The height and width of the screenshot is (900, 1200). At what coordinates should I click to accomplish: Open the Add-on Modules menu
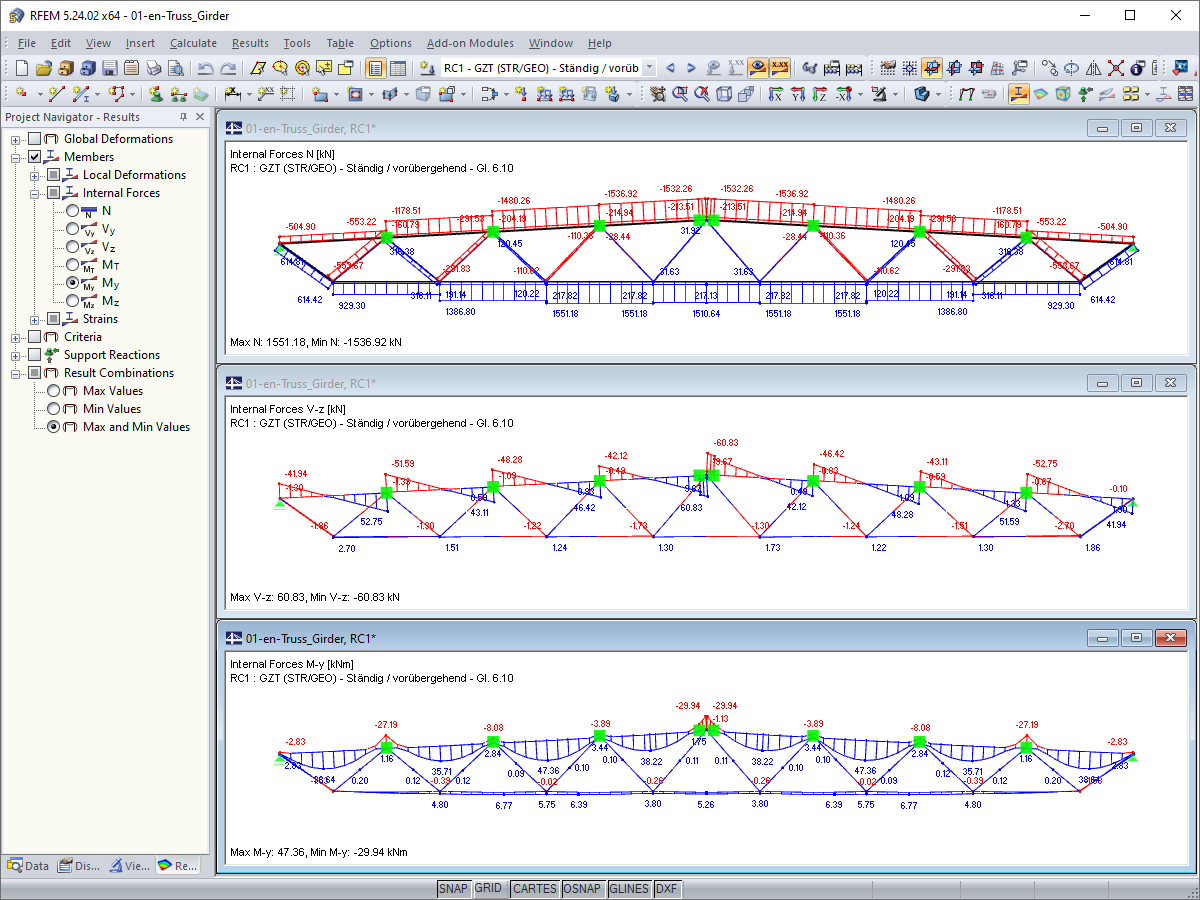coord(470,43)
